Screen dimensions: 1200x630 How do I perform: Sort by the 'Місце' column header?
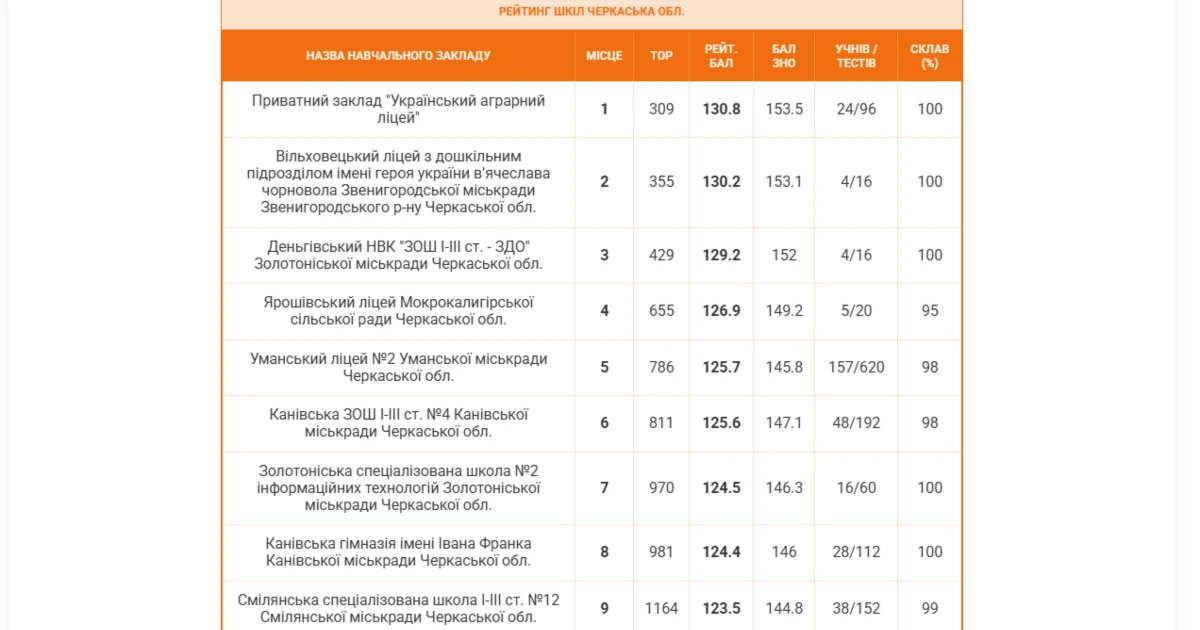604,56
